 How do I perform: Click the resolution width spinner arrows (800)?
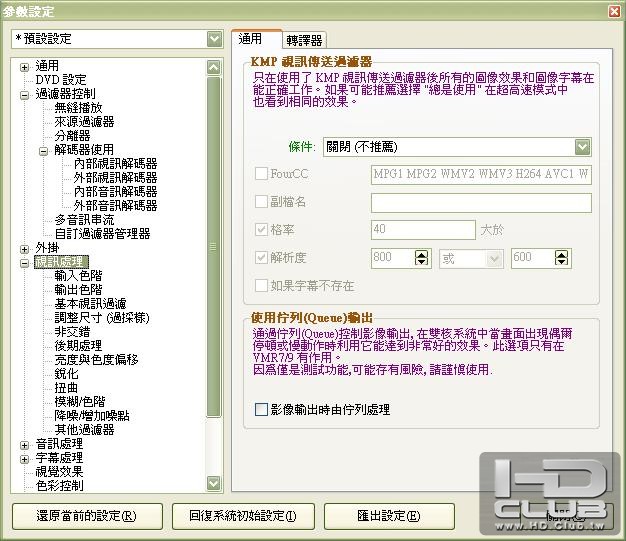421,258
